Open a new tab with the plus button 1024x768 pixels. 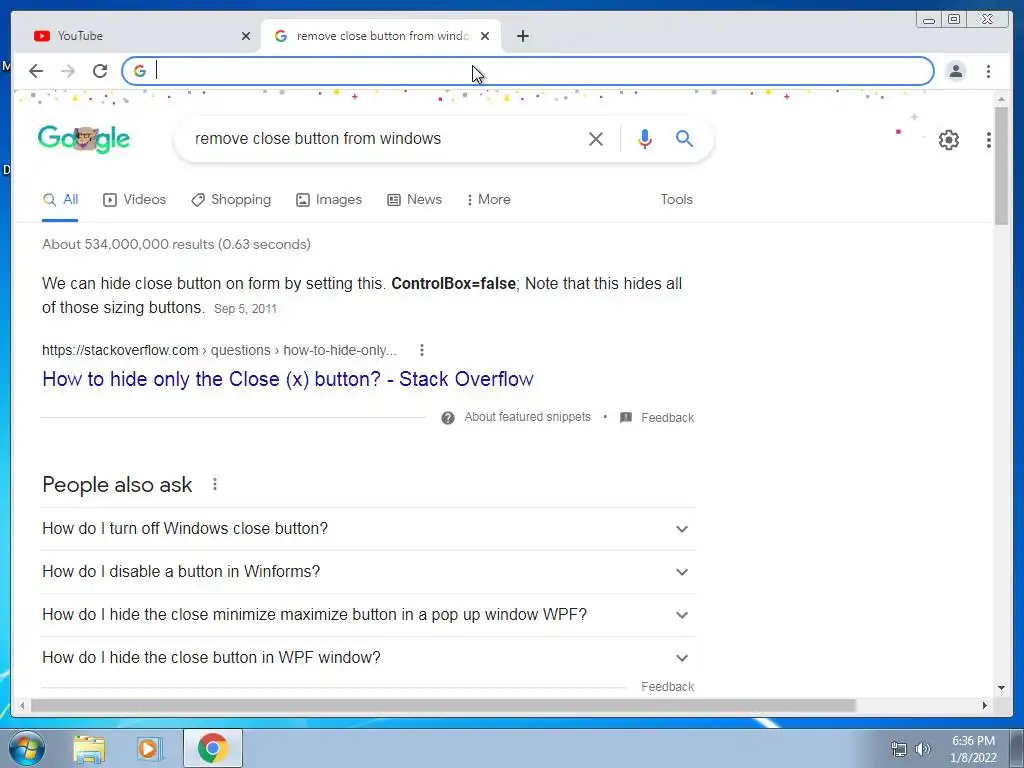click(x=522, y=36)
